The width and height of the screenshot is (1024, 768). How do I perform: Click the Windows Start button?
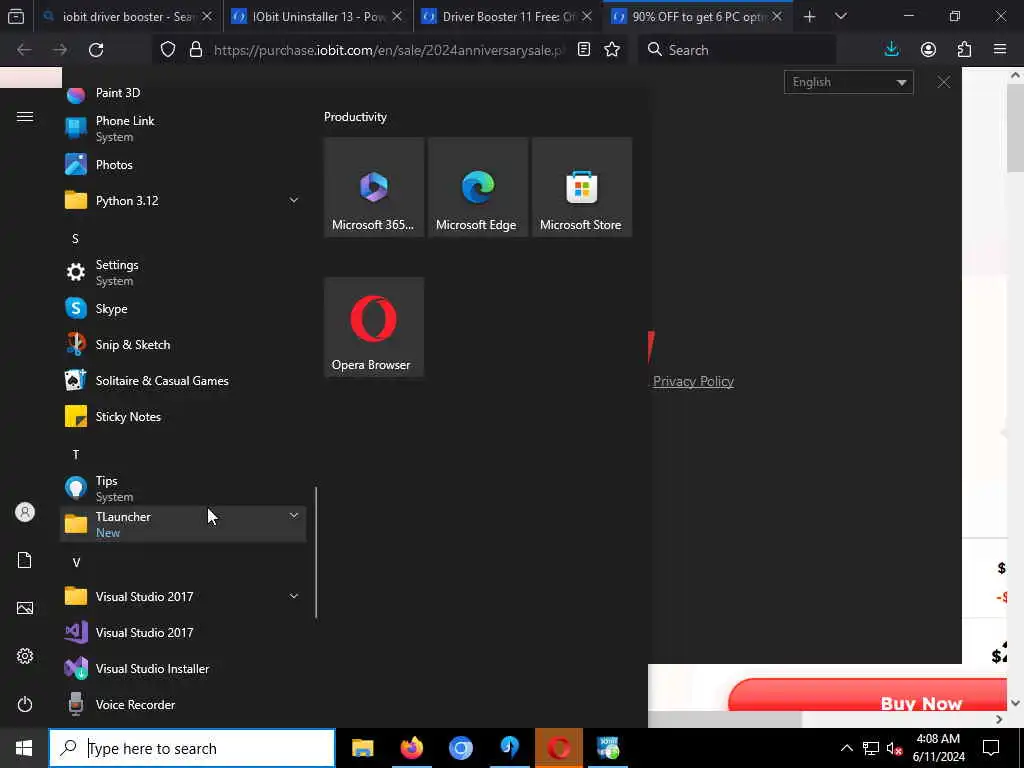tap(24, 748)
